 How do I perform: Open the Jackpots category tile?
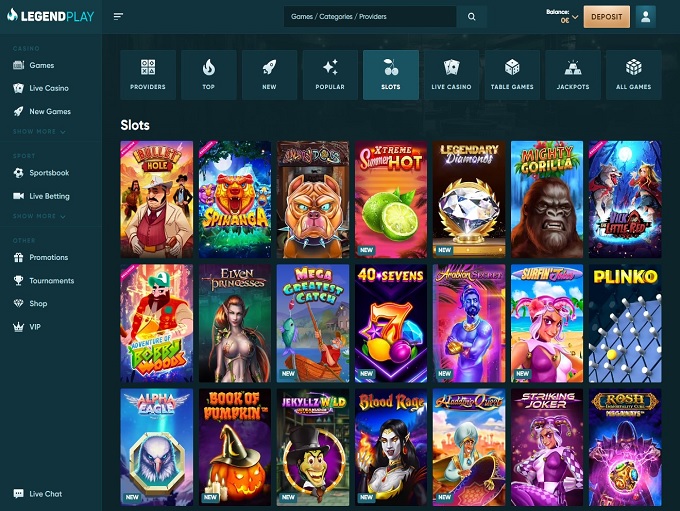(x=573, y=75)
